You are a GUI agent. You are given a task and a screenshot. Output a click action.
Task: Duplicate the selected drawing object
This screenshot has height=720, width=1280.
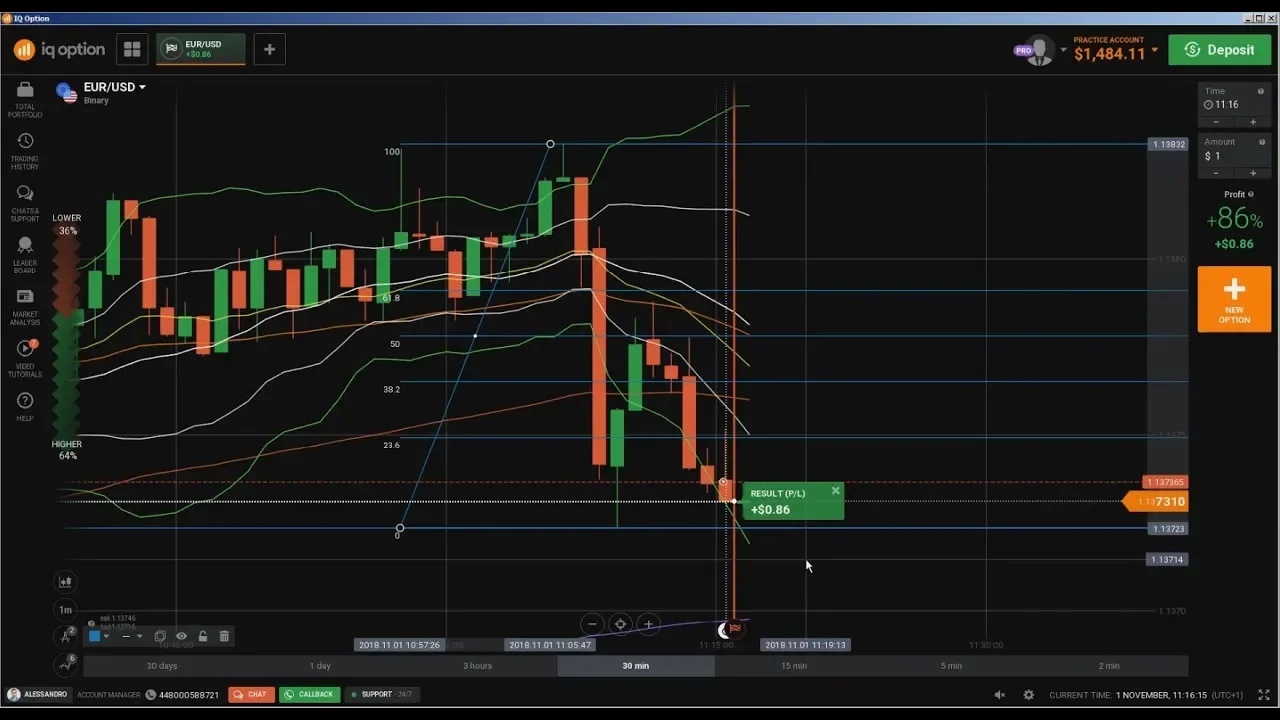(x=159, y=636)
